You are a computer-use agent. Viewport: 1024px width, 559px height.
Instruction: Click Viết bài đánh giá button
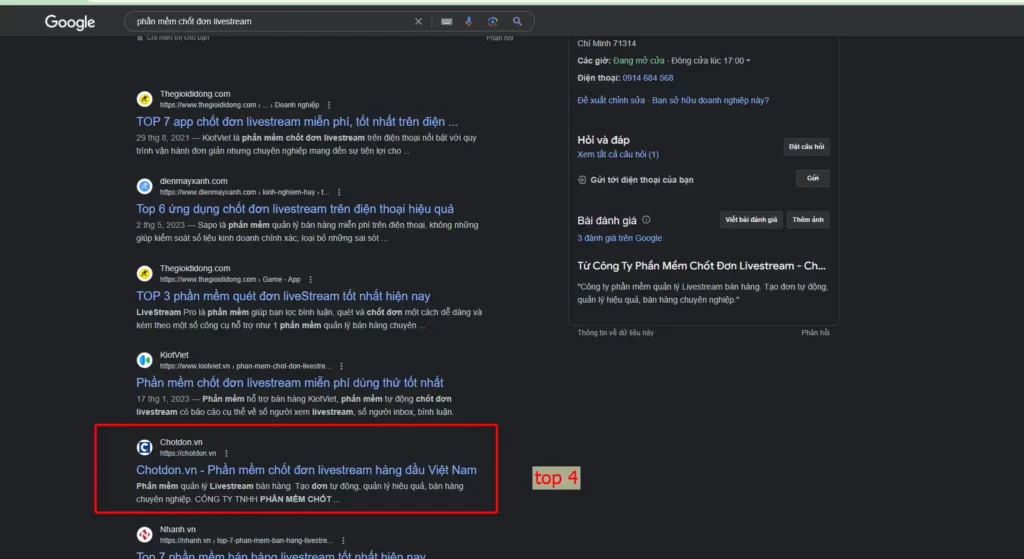click(751, 220)
